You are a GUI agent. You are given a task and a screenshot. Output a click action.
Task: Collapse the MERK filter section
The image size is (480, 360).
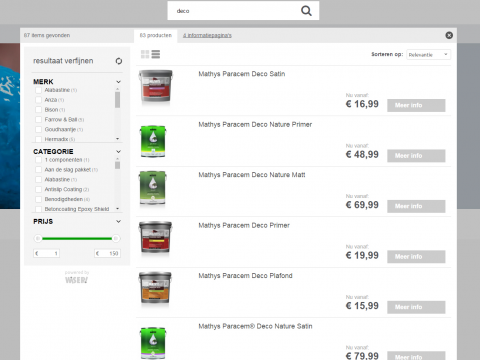point(118,82)
